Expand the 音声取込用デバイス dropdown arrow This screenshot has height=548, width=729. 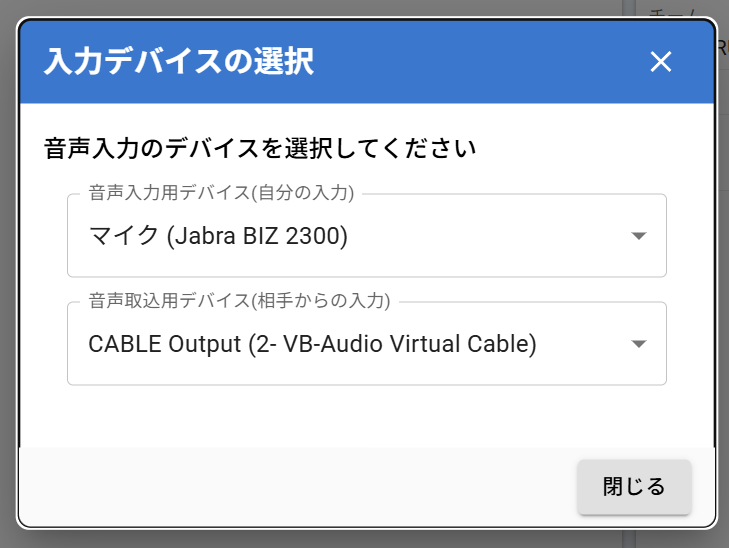tap(640, 344)
